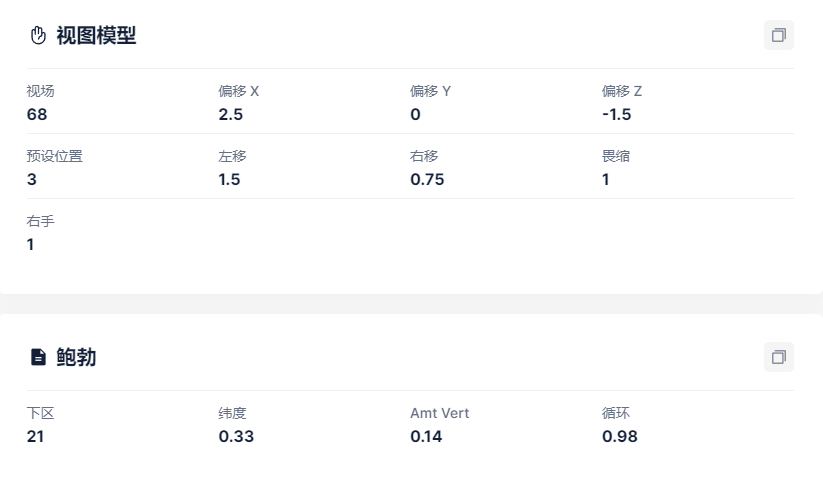The height and width of the screenshot is (481, 823).
Task: Click the copy icon for 视图模型 section
Action: pos(778,36)
